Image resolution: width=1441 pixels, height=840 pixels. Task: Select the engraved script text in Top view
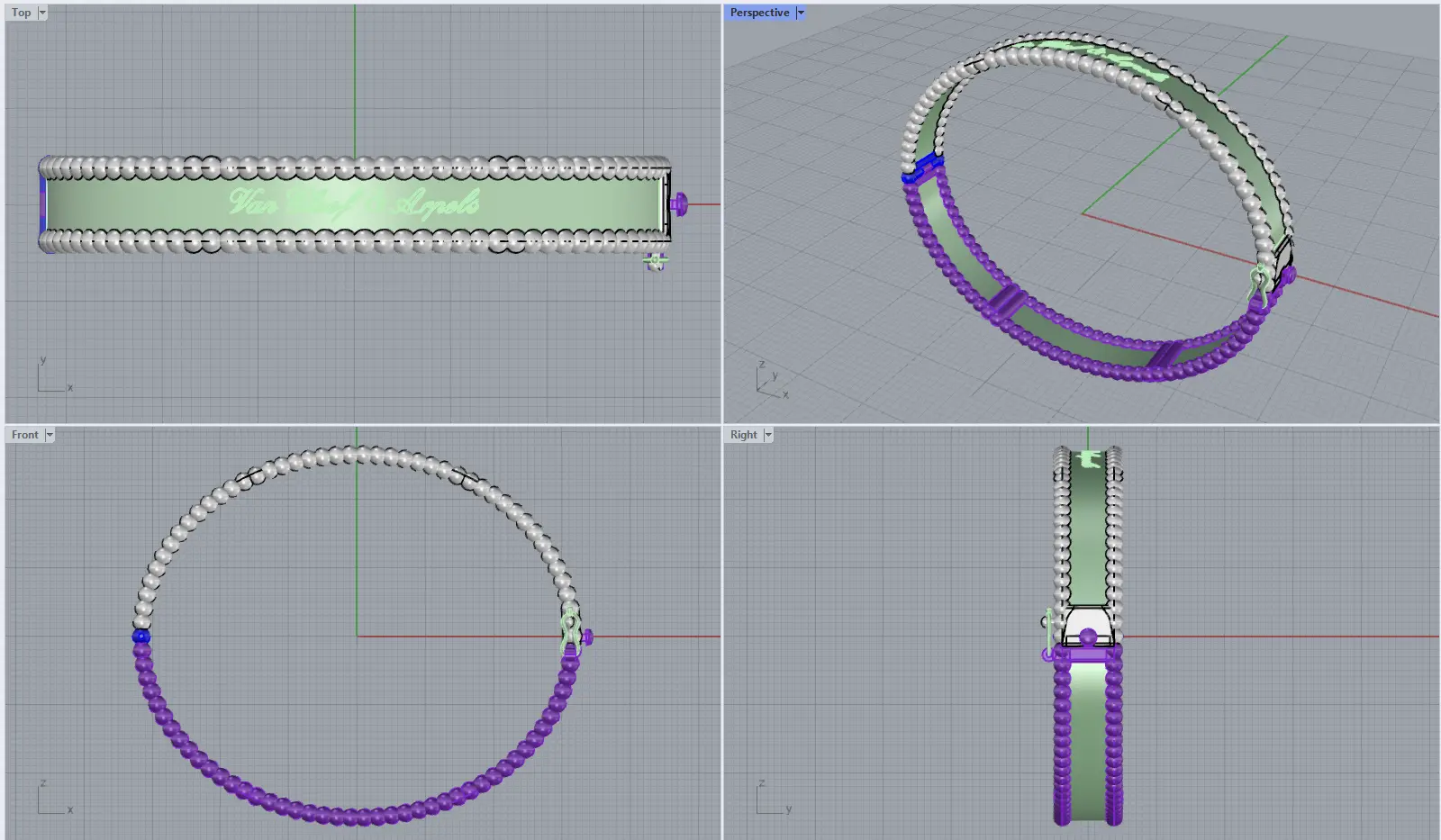(353, 203)
